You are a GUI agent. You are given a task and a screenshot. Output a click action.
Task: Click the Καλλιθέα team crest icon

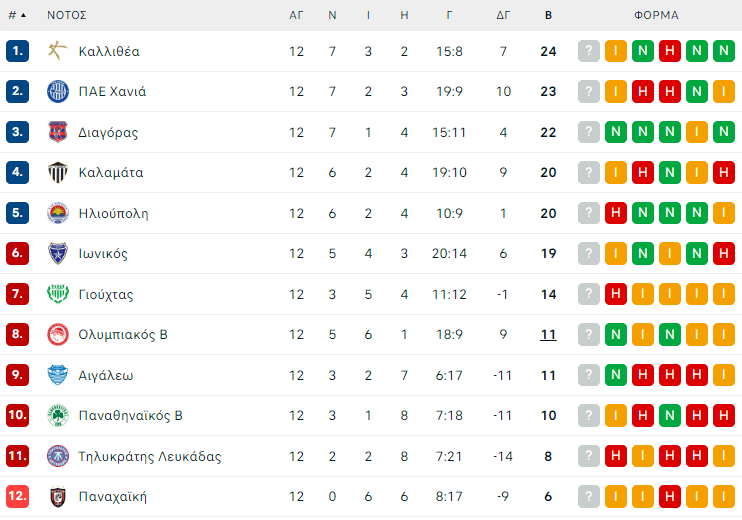[58, 51]
